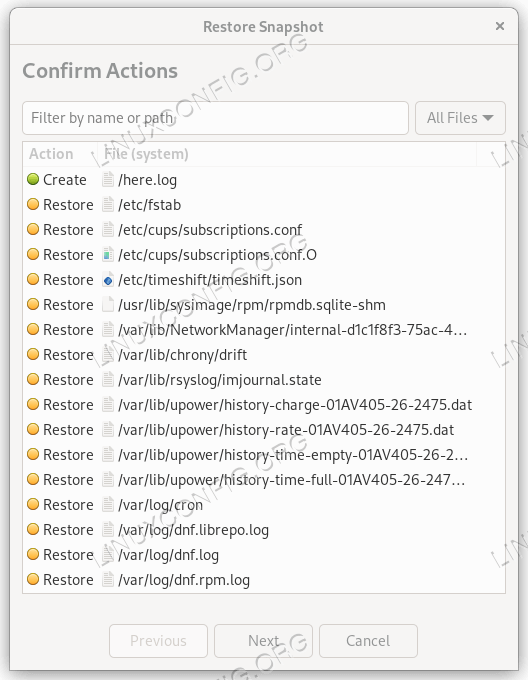528x680 pixels.
Task: Focus the Filter by name or path field
Action: (215, 118)
